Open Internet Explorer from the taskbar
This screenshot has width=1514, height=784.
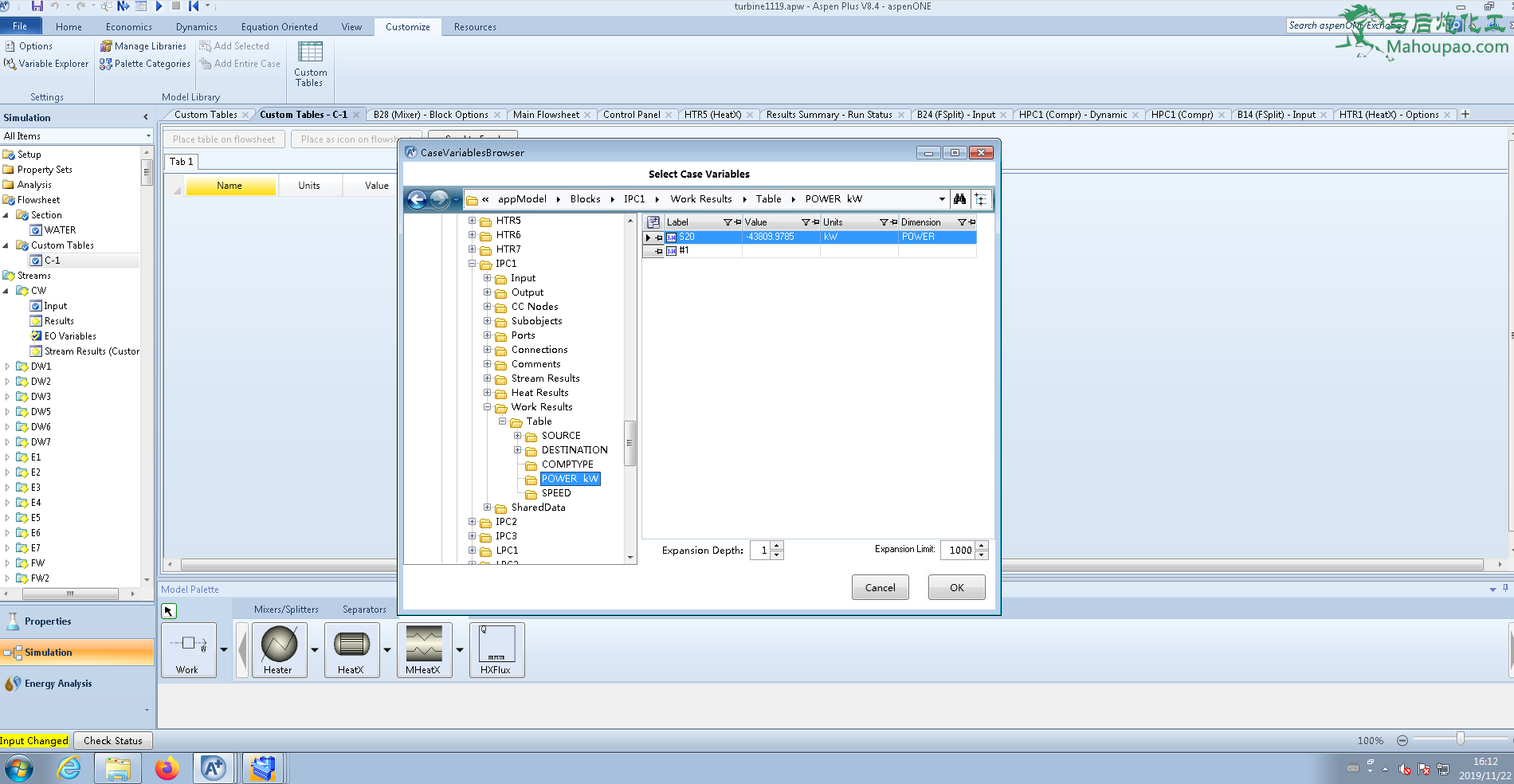(x=69, y=769)
